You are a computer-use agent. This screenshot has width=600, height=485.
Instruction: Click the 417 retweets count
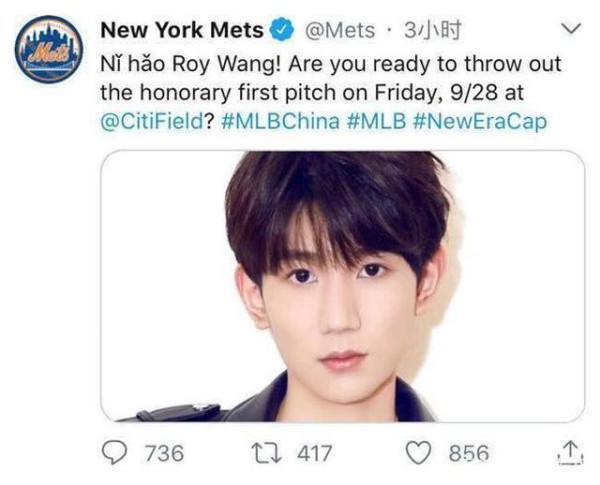coord(315,453)
